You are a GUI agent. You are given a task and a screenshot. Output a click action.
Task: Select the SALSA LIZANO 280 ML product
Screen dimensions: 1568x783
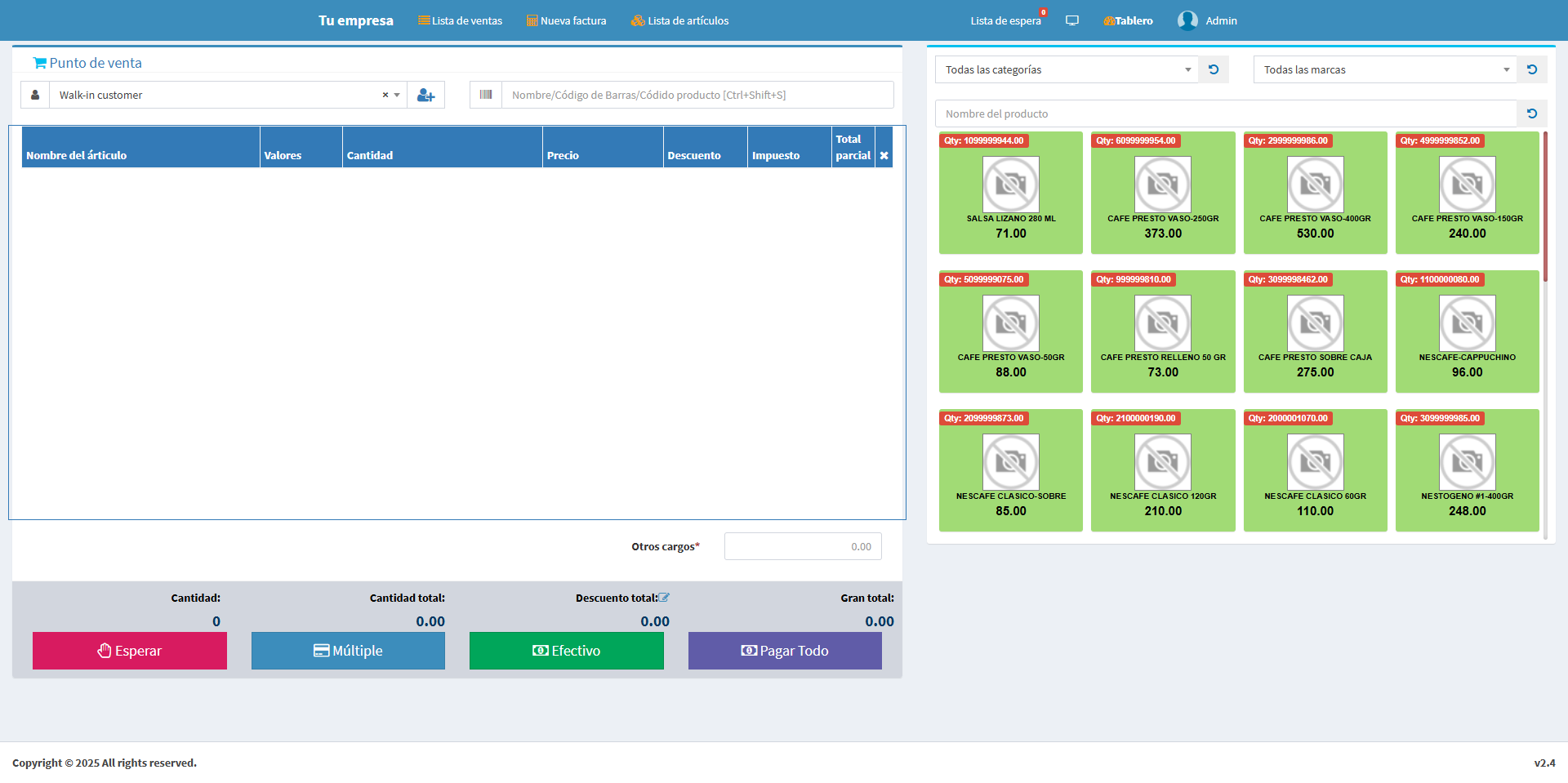click(x=1010, y=193)
